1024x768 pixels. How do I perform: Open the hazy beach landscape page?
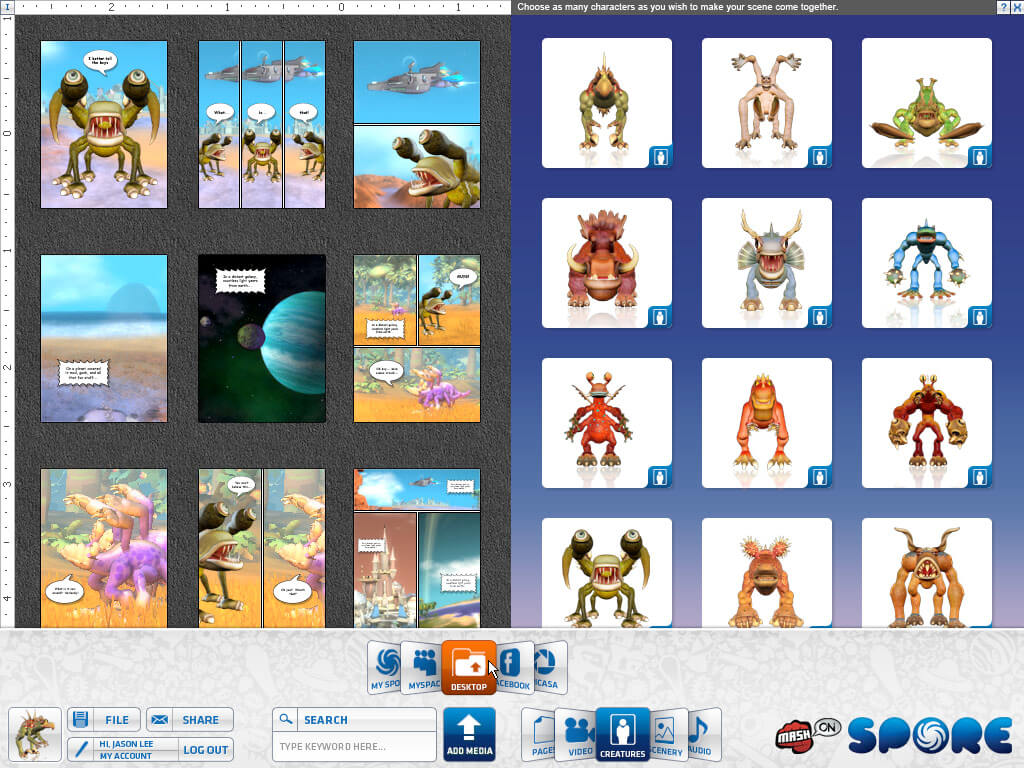pyautogui.click(x=104, y=338)
